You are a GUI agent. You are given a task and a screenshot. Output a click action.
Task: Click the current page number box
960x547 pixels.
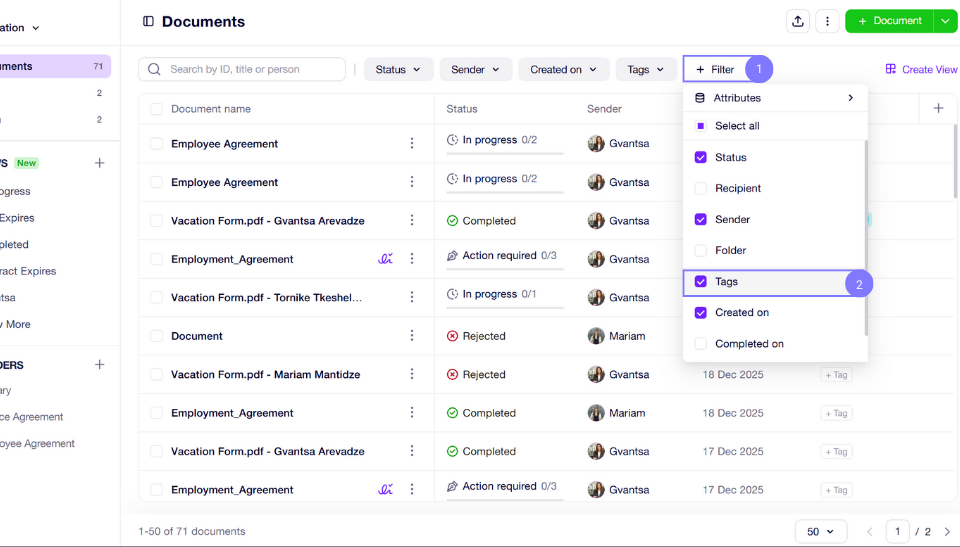[898, 532]
